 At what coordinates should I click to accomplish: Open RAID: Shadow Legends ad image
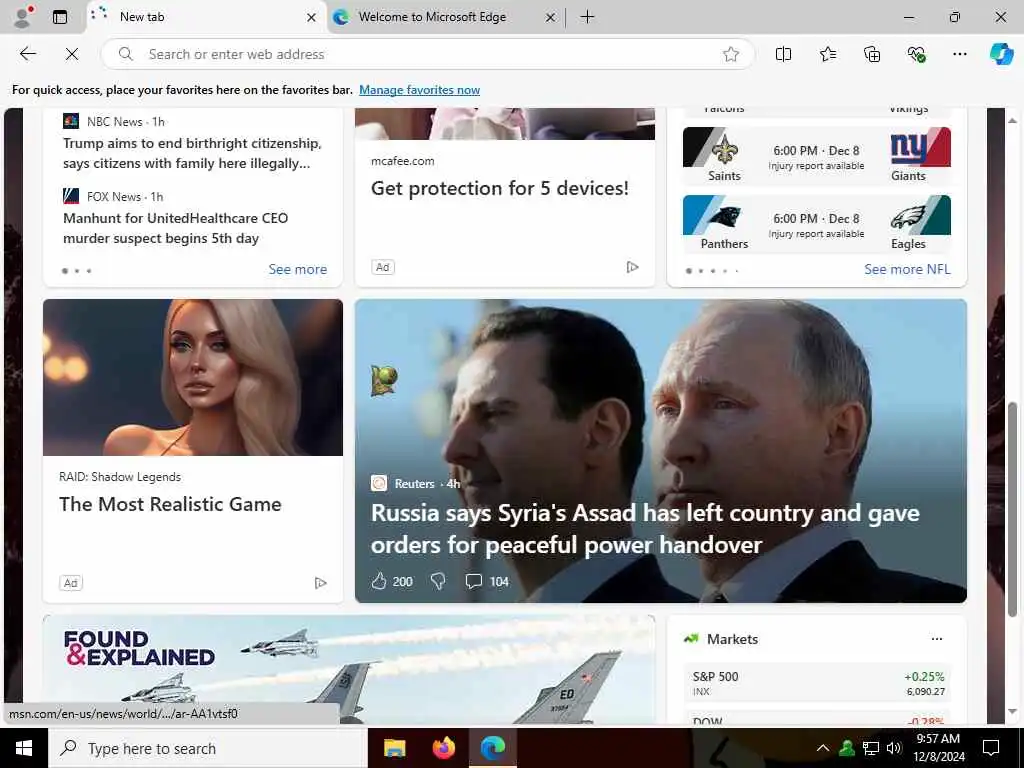coord(193,377)
